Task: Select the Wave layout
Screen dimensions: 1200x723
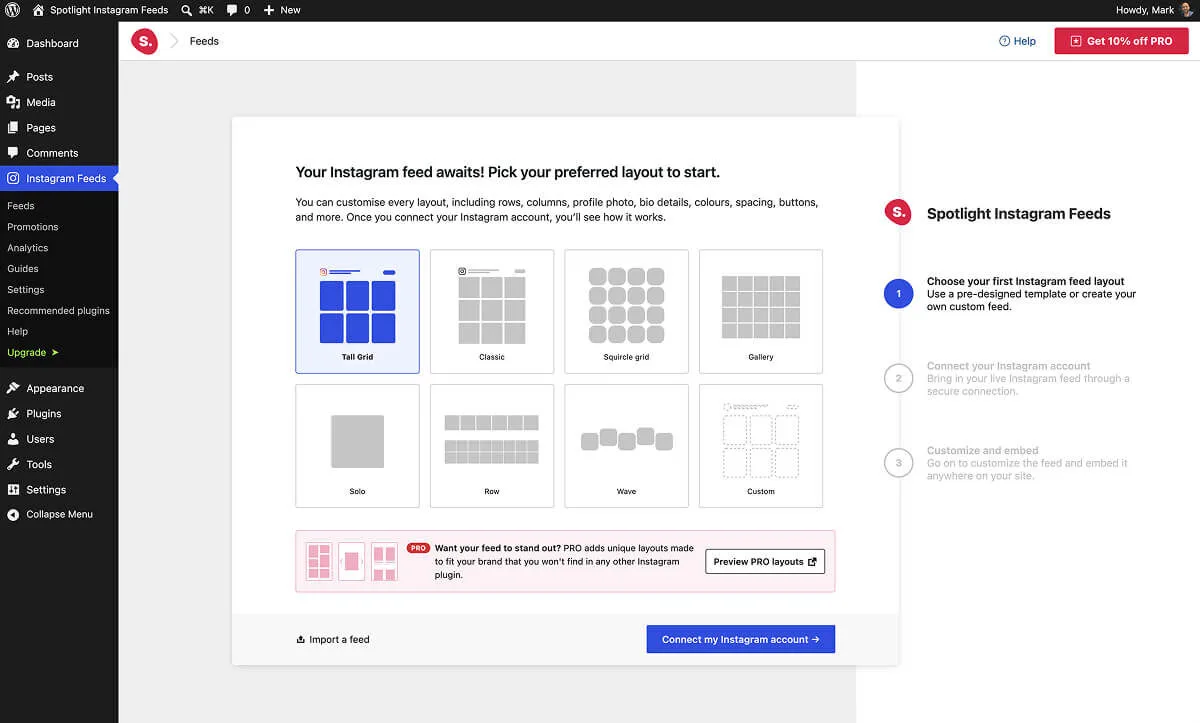Action: (x=626, y=446)
